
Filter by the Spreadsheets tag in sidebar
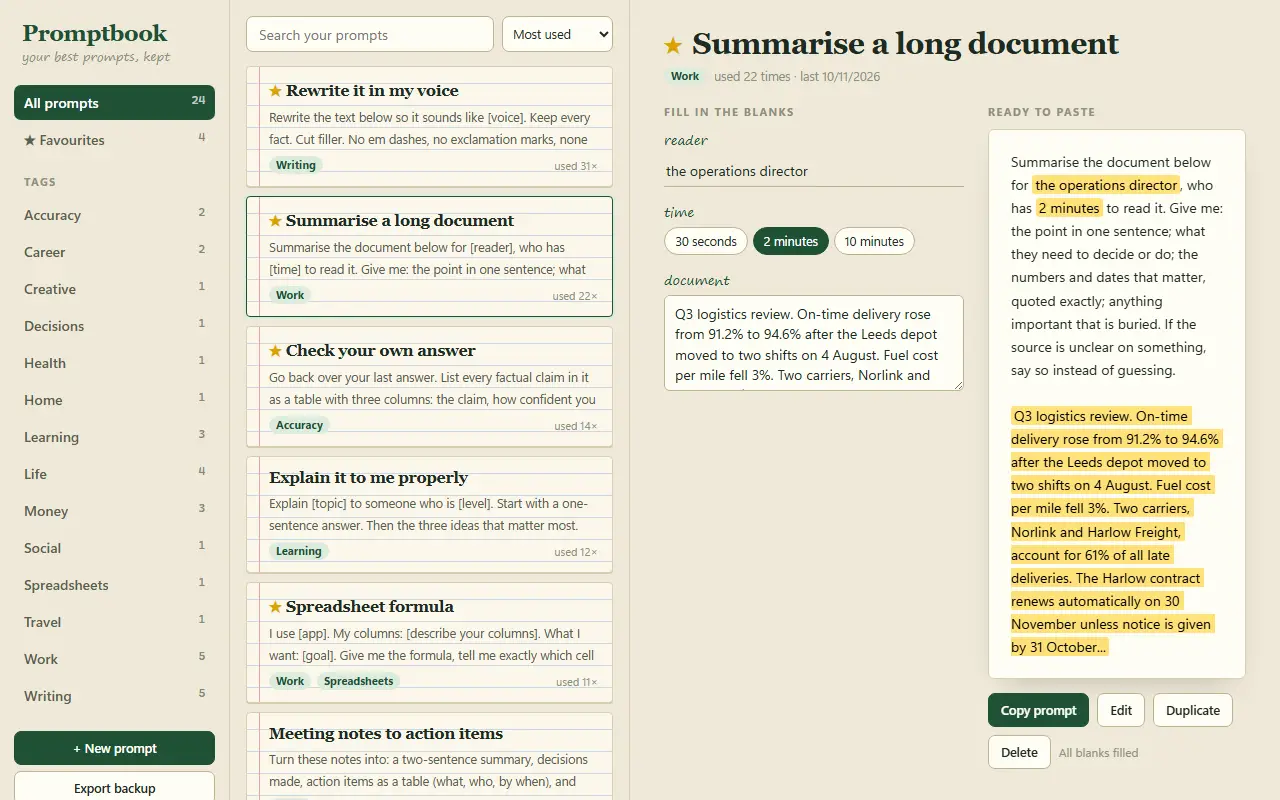point(114,585)
